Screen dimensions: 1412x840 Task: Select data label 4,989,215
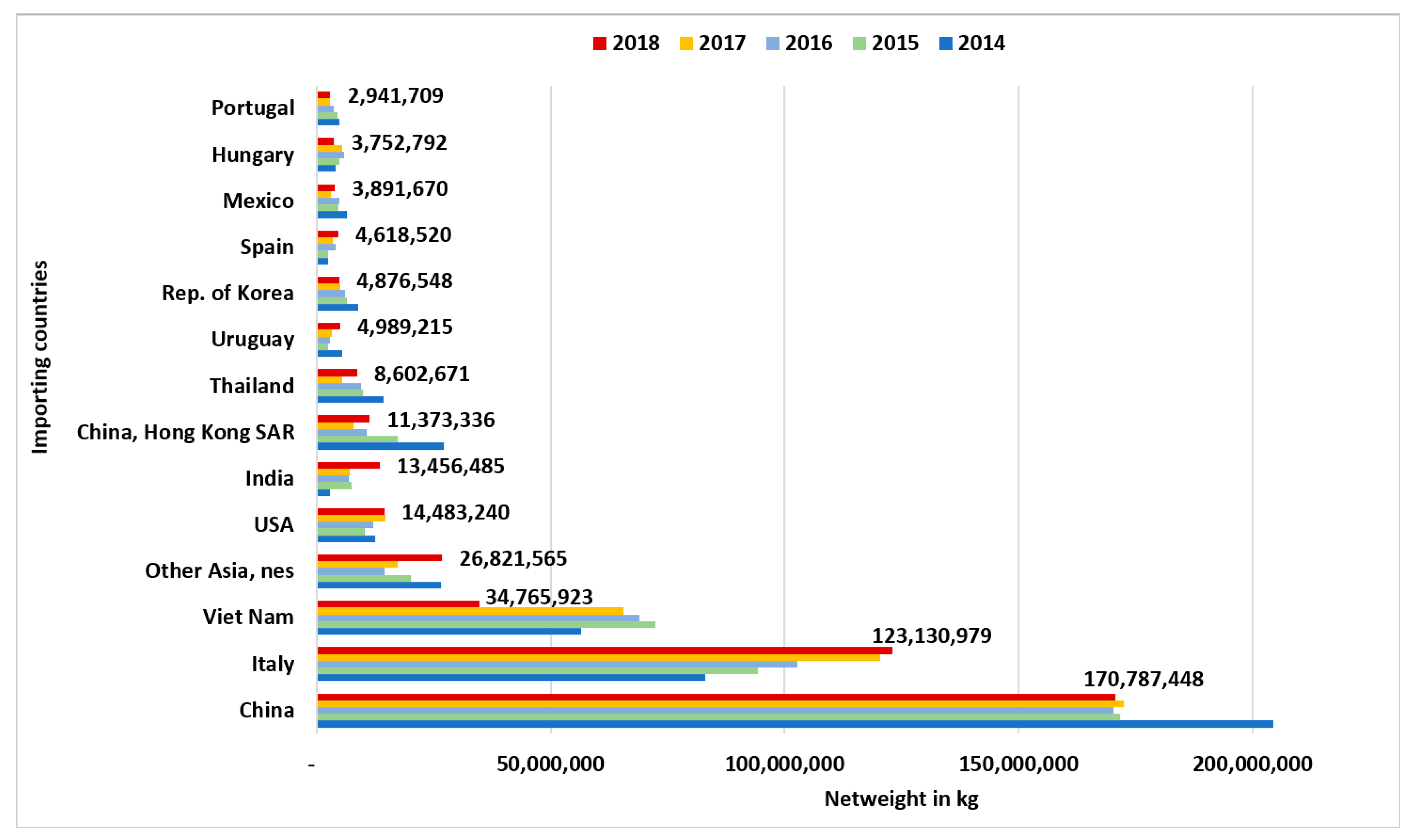tap(405, 328)
